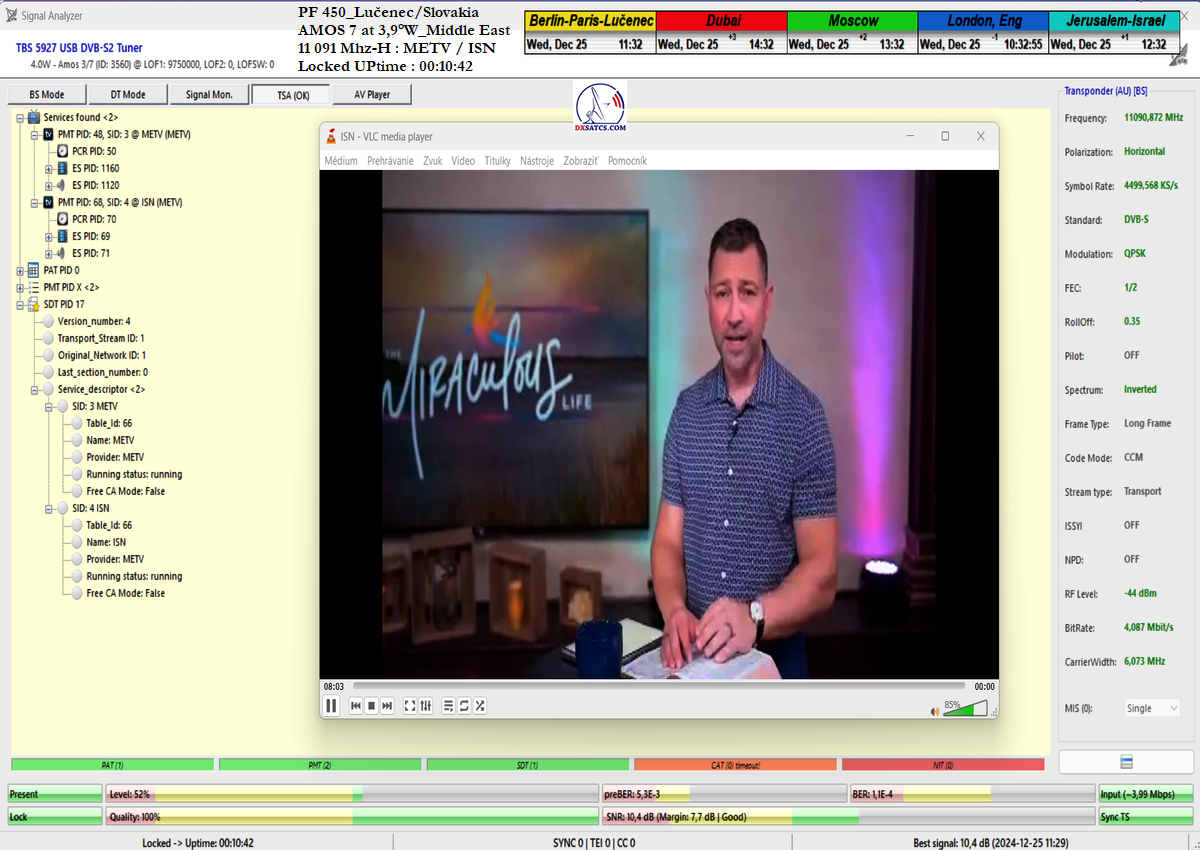Expand the ES PID: 1160 entry
The height and width of the screenshot is (850, 1200).
click(x=48, y=168)
